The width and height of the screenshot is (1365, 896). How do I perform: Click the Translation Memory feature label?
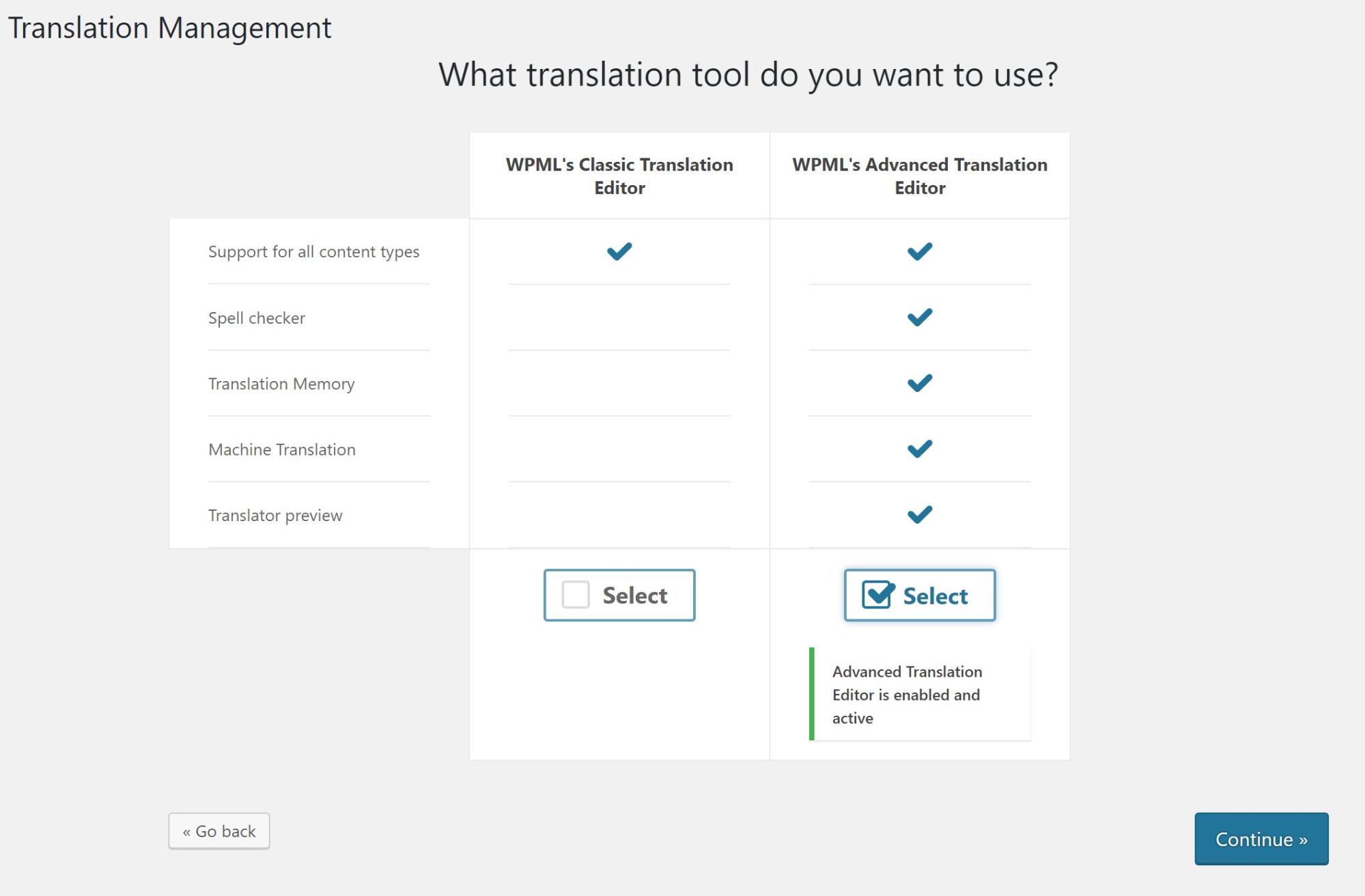[x=281, y=384]
